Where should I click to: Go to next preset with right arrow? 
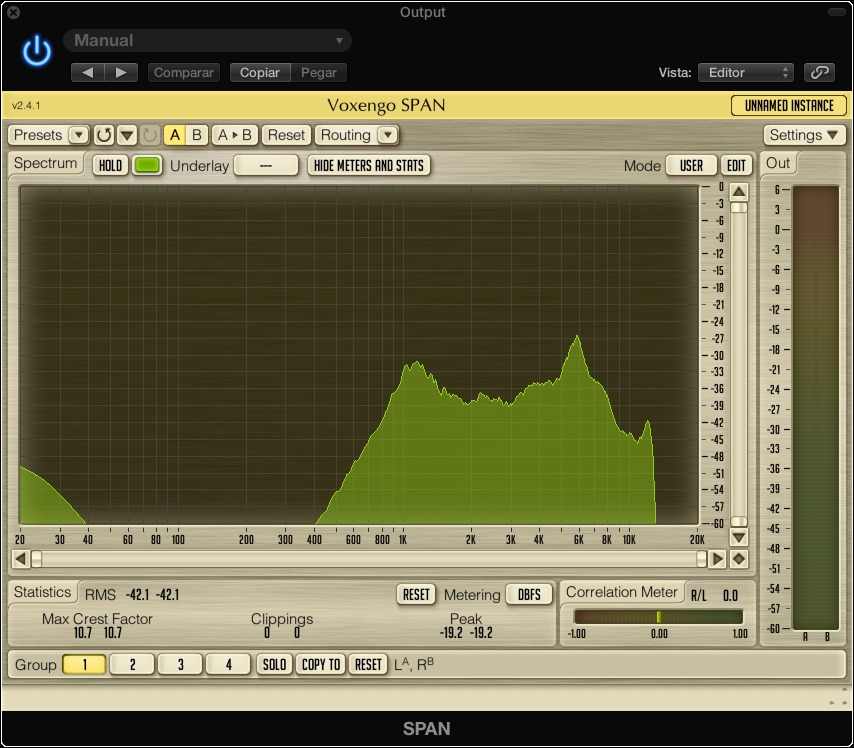(x=121, y=72)
